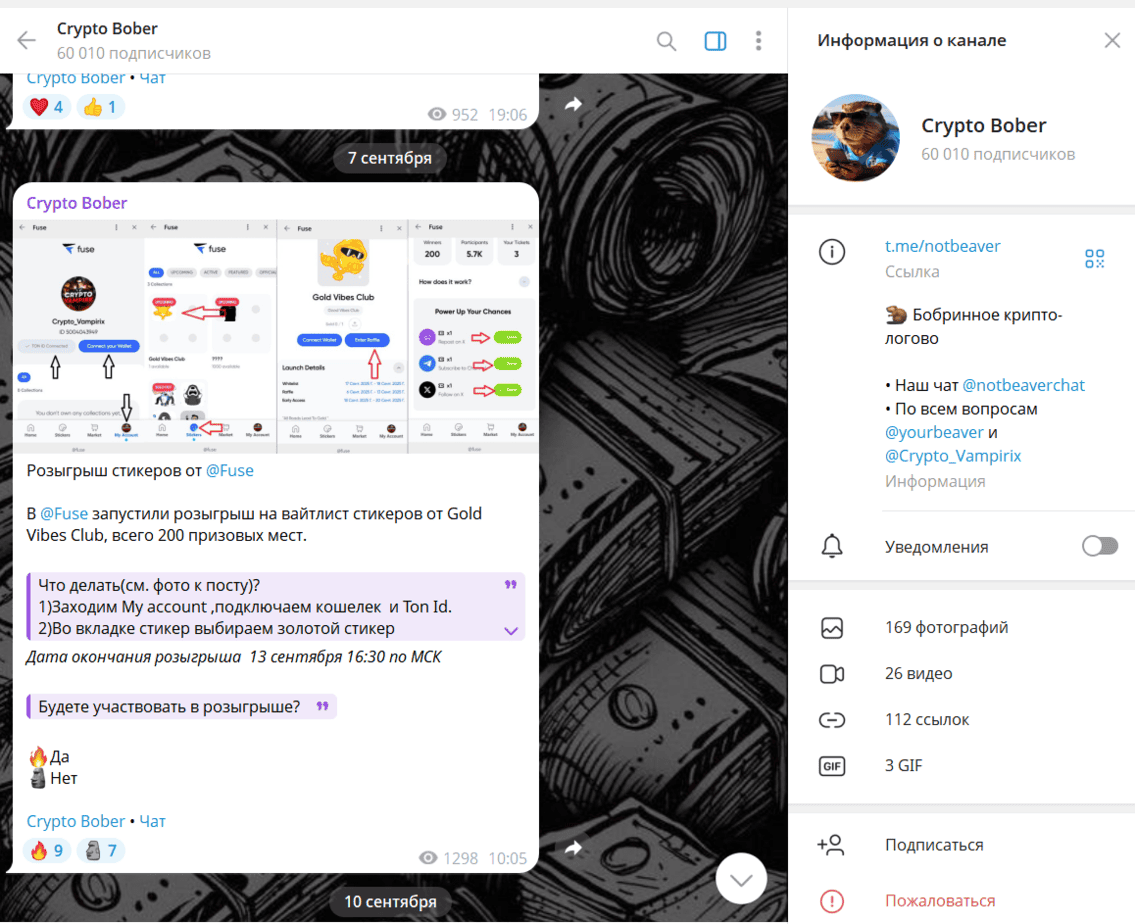Screen dimensions: 1135x924
Task: Click the photos icon in channel info
Action: (x=832, y=628)
